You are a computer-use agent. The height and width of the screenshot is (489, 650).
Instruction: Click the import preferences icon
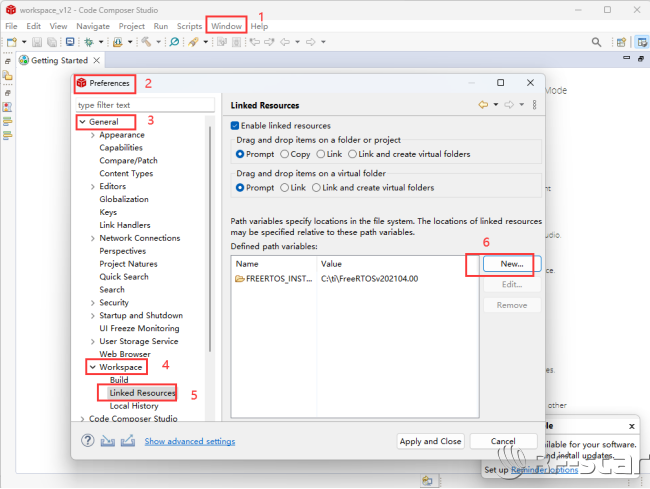point(108,441)
